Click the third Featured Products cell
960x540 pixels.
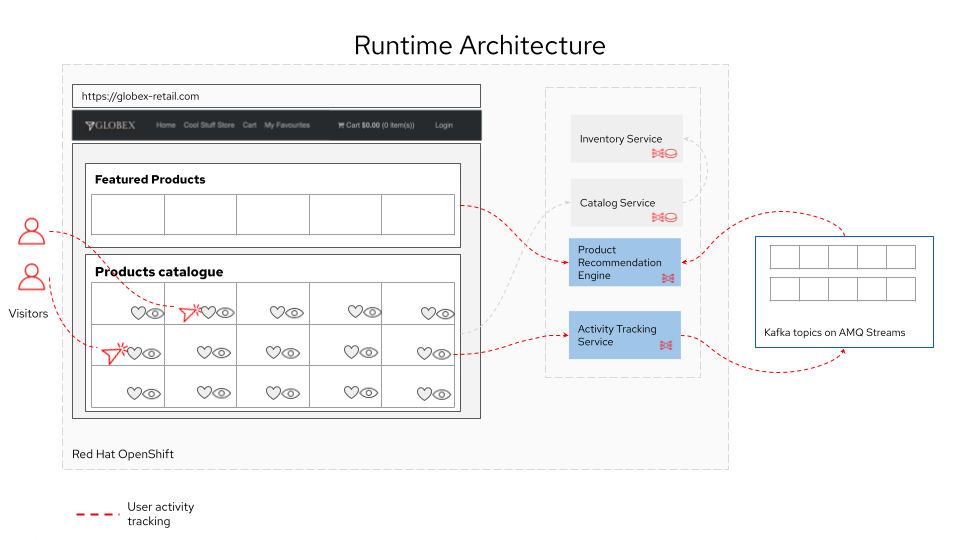click(273, 214)
